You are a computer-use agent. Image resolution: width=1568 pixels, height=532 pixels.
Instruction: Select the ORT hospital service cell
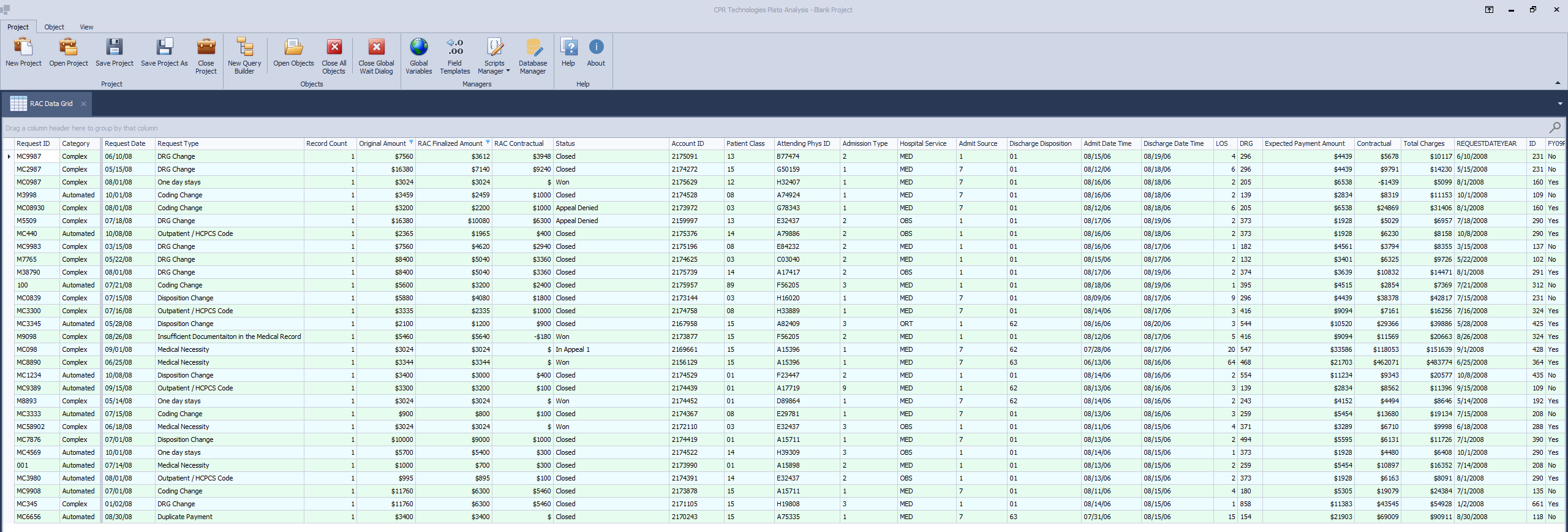(x=927, y=324)
